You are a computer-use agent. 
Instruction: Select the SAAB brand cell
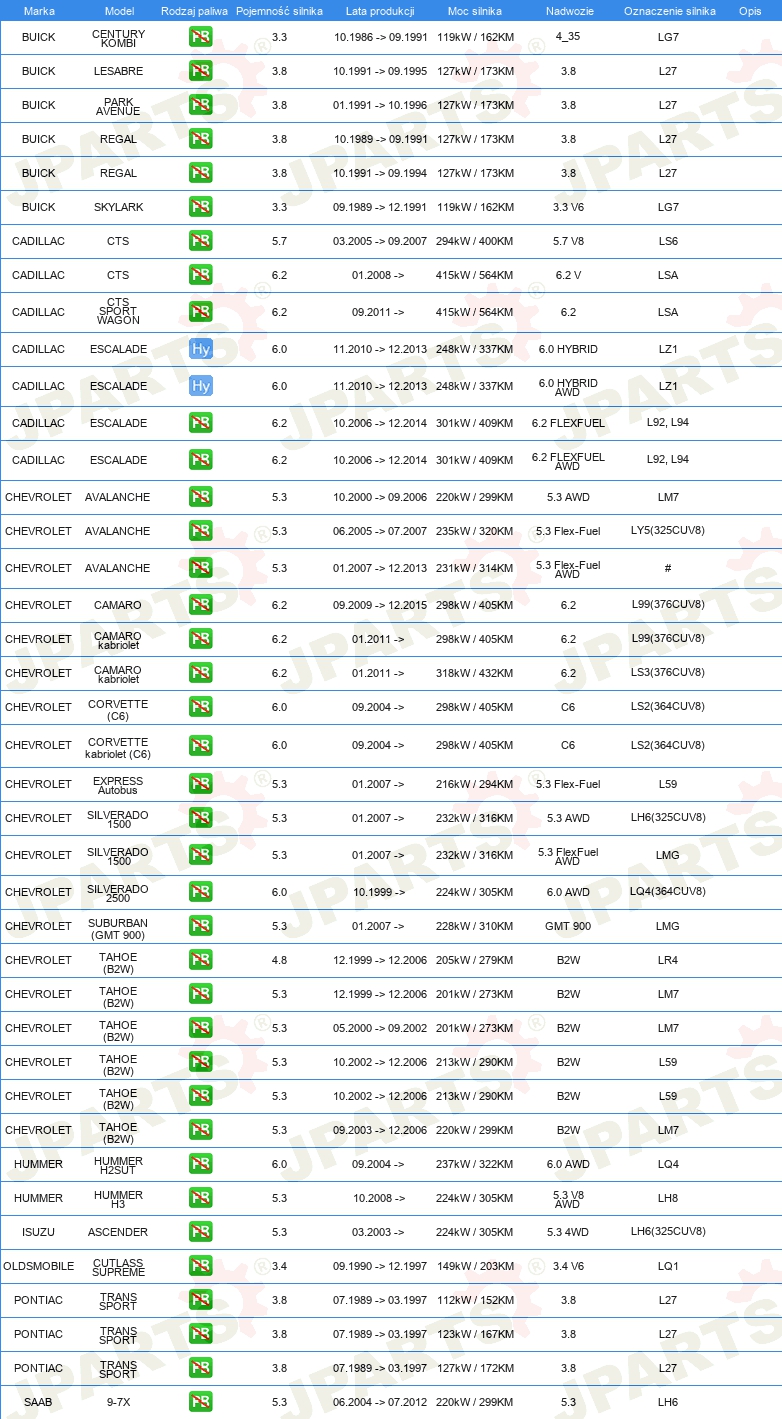39,1402
